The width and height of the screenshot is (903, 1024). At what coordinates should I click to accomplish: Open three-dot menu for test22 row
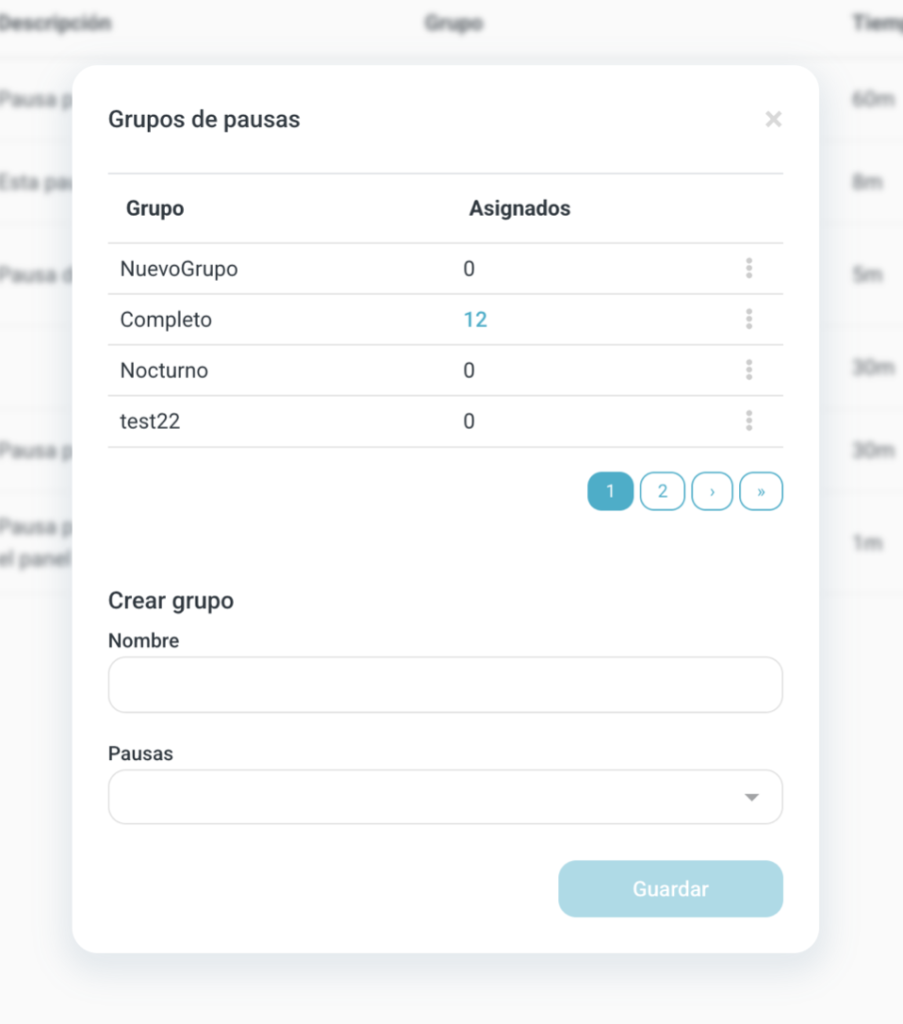pyautogui.click(x=749, y=422)
